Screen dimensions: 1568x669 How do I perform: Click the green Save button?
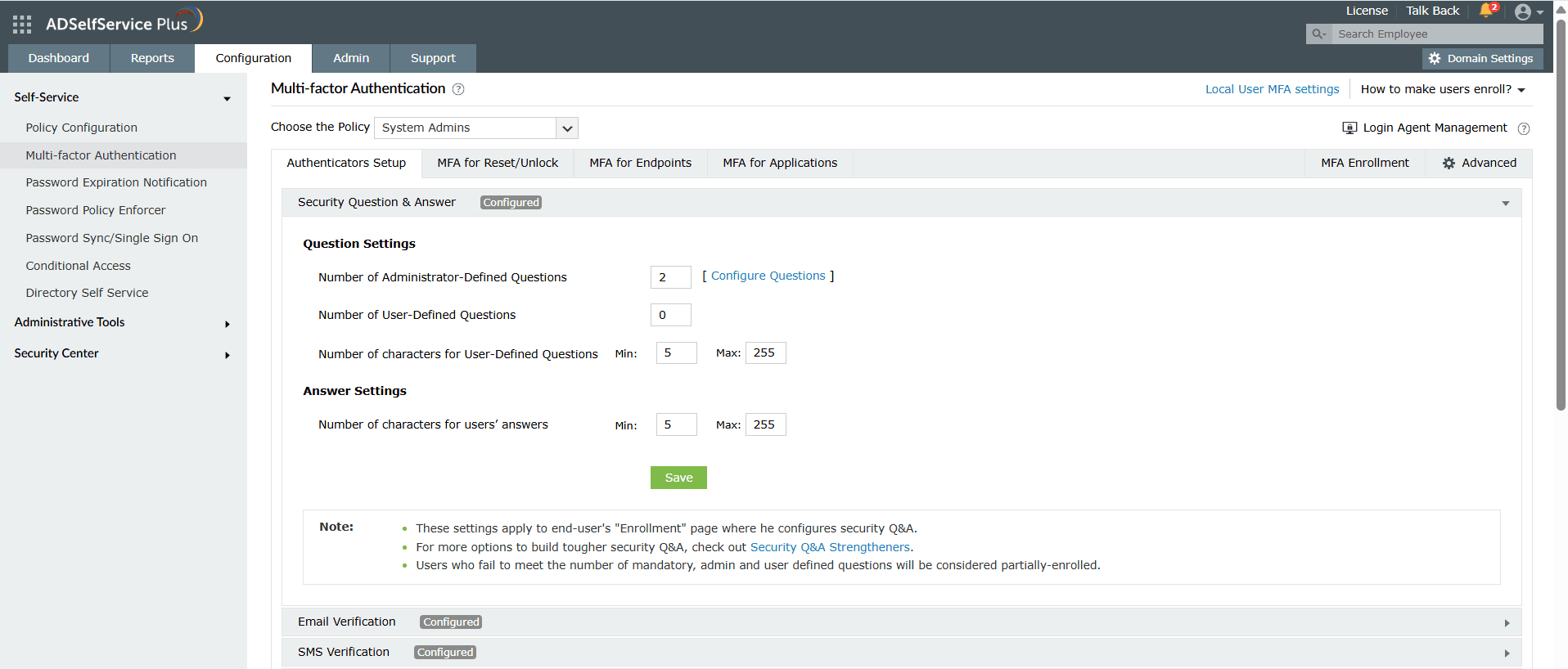click(x=678, y=478)
